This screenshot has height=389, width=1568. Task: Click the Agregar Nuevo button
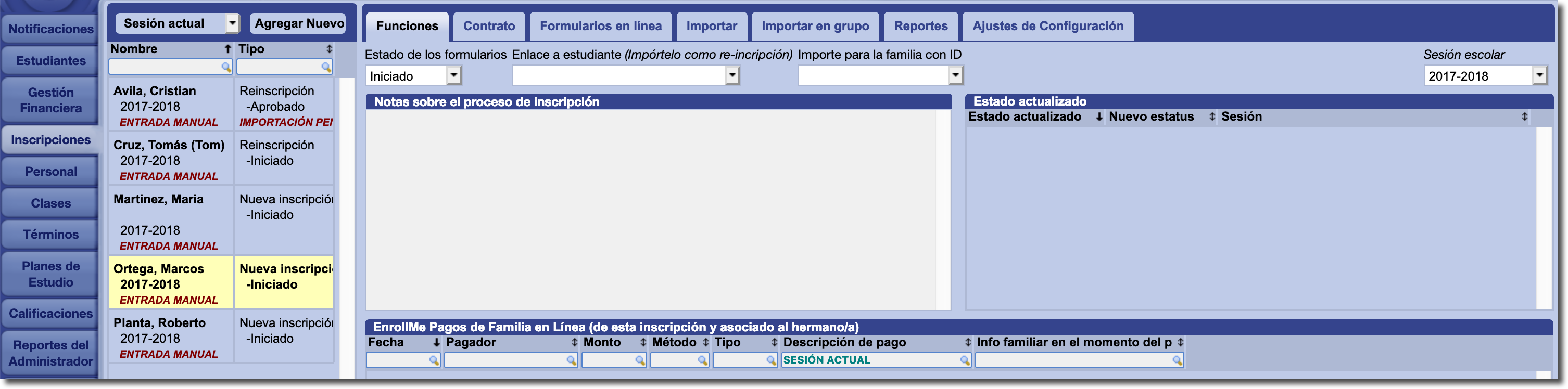(x=299, y=24)
